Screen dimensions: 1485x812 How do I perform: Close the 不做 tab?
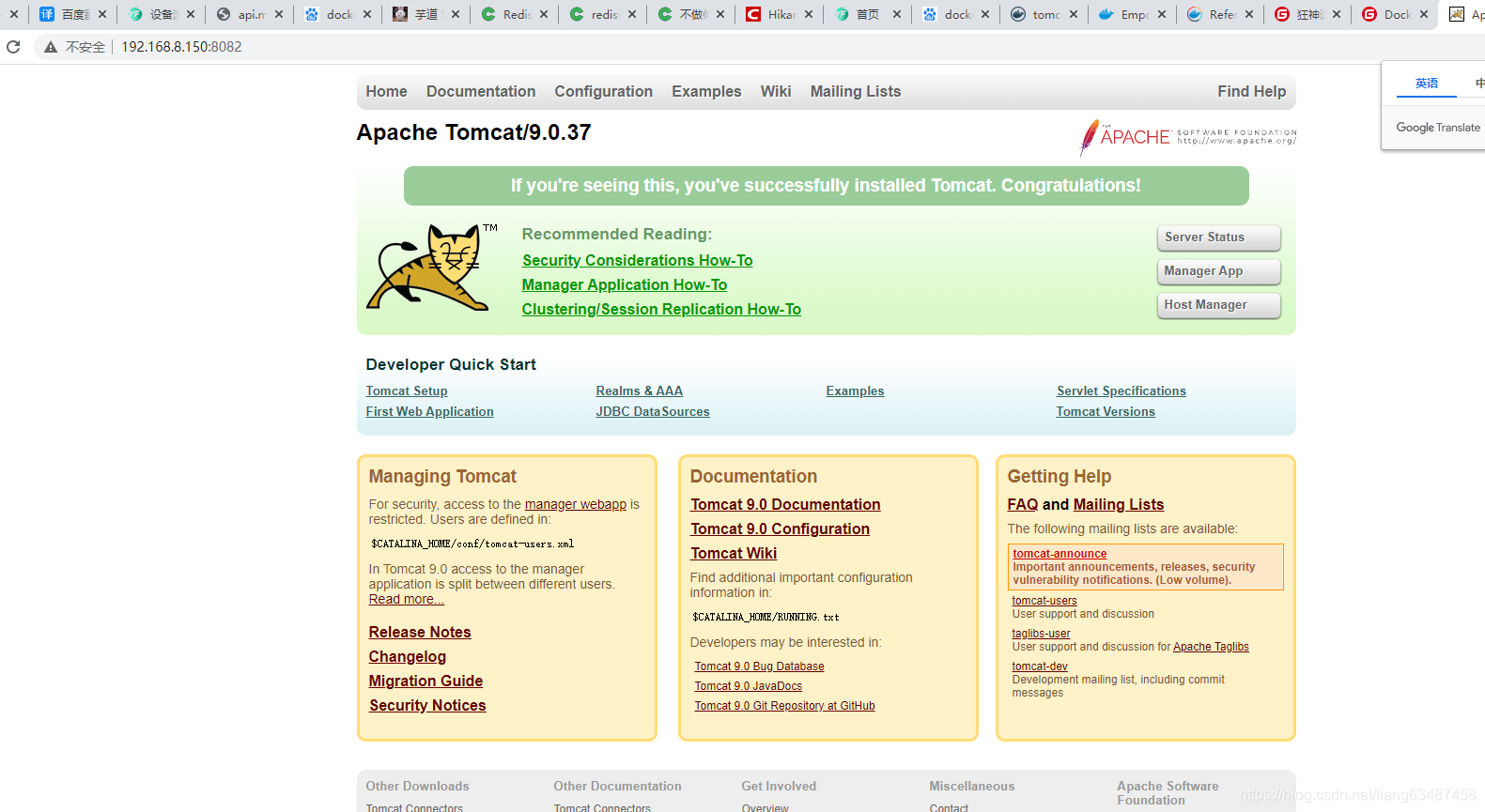(720, 14)
